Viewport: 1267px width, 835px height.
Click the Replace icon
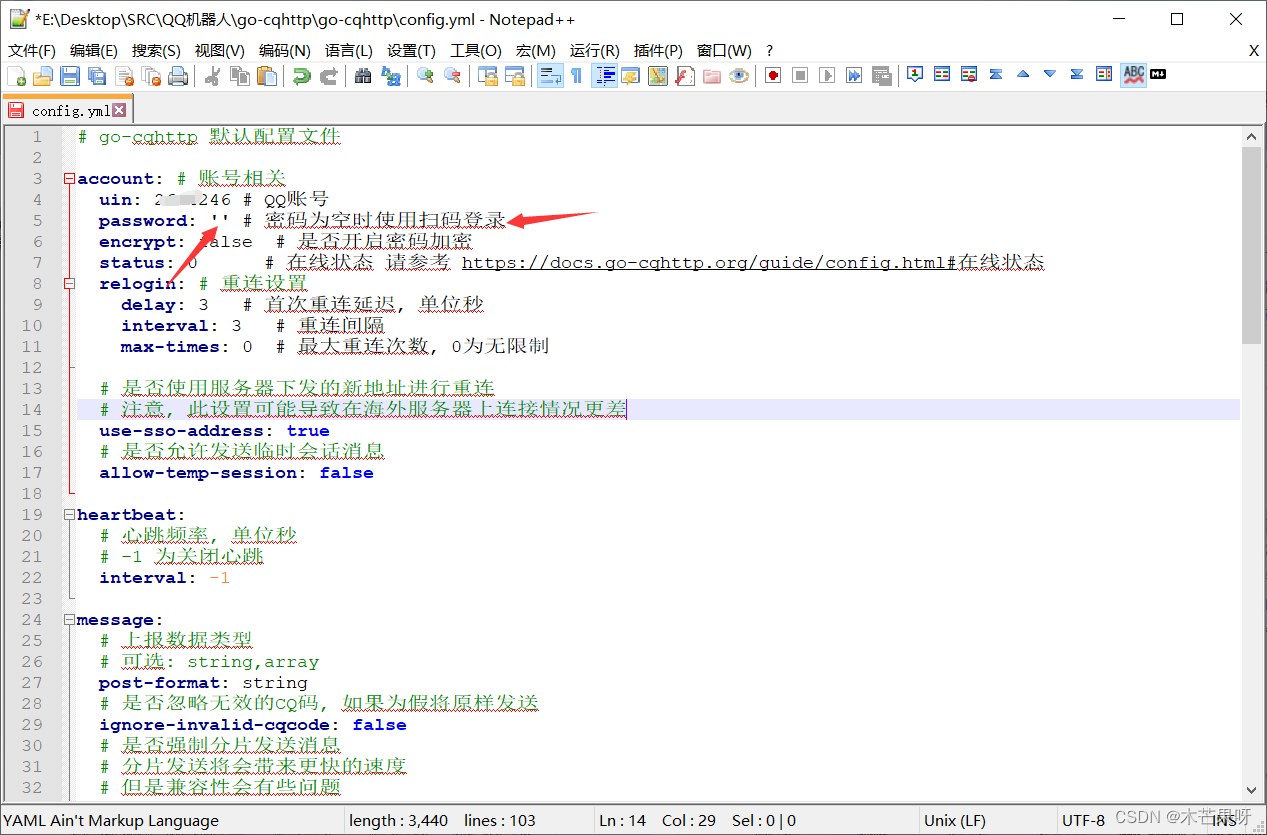coord(391,76)
